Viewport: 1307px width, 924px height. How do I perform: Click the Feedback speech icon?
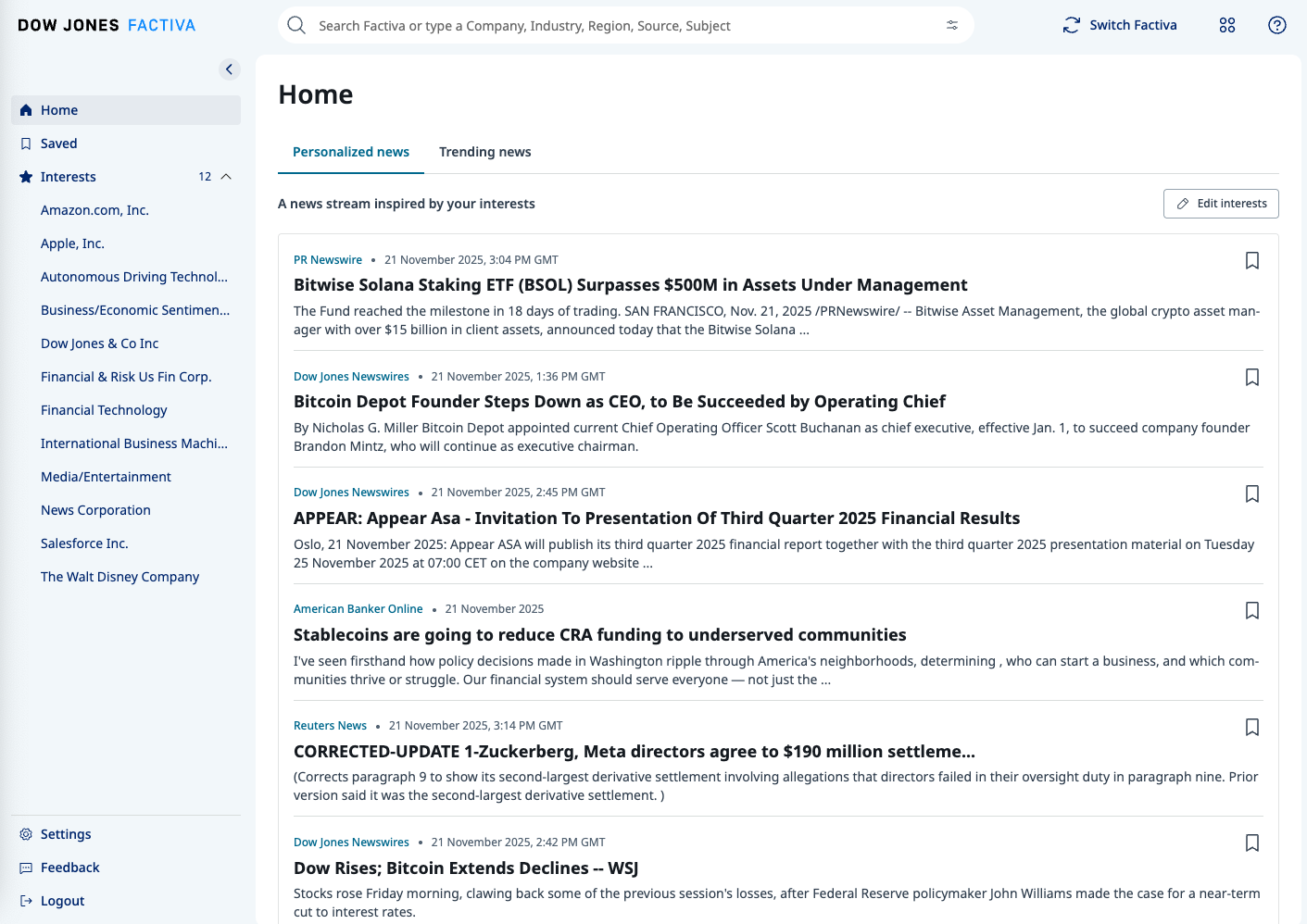[x=26, y=868]
